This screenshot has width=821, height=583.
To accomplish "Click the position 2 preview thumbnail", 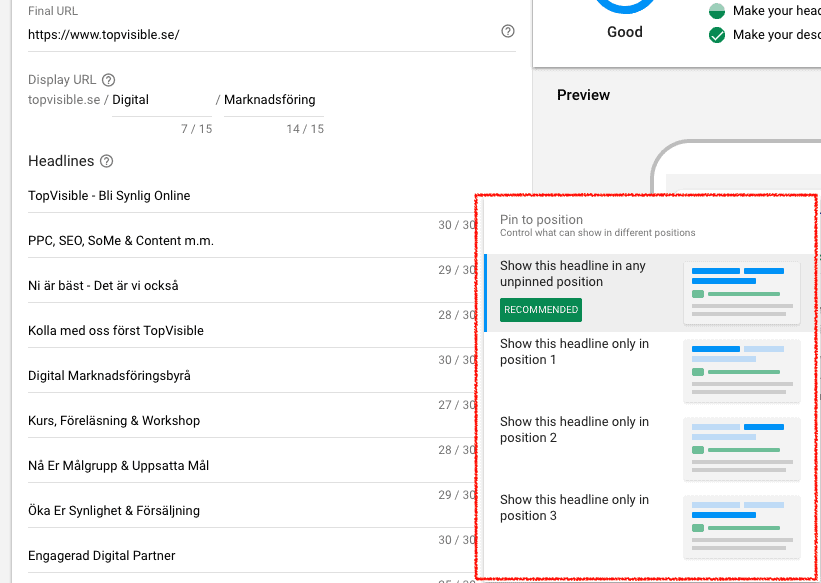I will 742,449.
